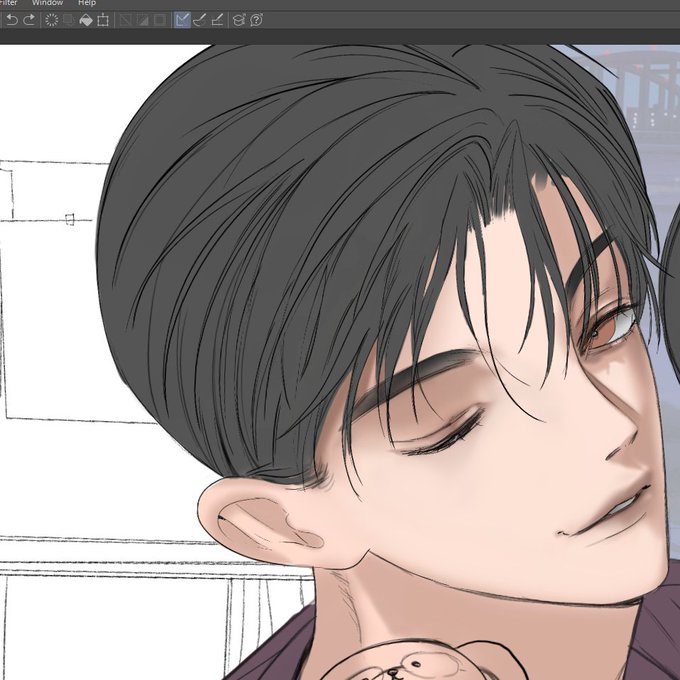Click the greyed Invert Selection icon
Viewport: 680px width, 680px height.
click(143, 20)
